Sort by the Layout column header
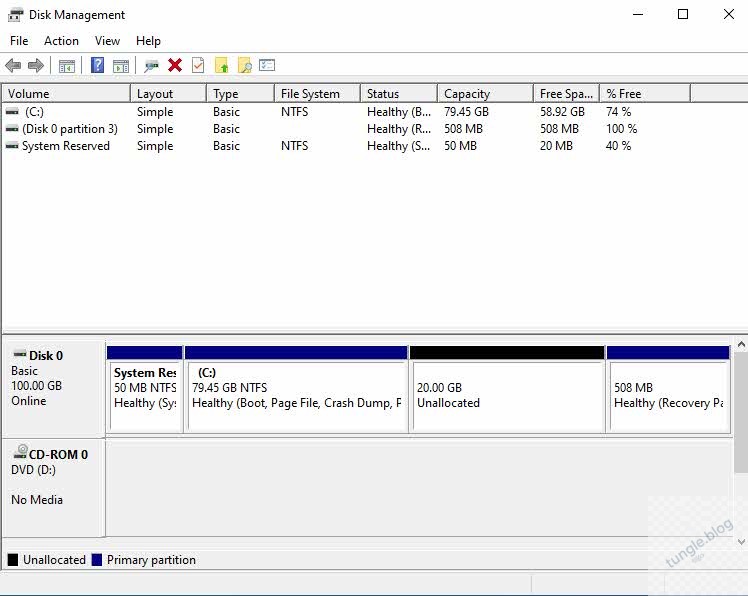Viewport: 748px width, 596px height. tap(168, 94)
